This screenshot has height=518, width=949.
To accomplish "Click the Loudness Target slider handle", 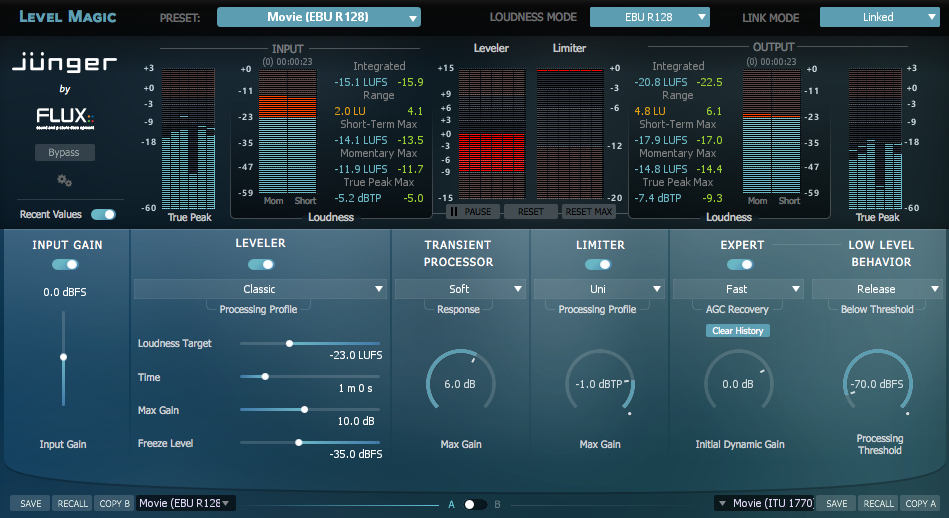I will (289, 343).
